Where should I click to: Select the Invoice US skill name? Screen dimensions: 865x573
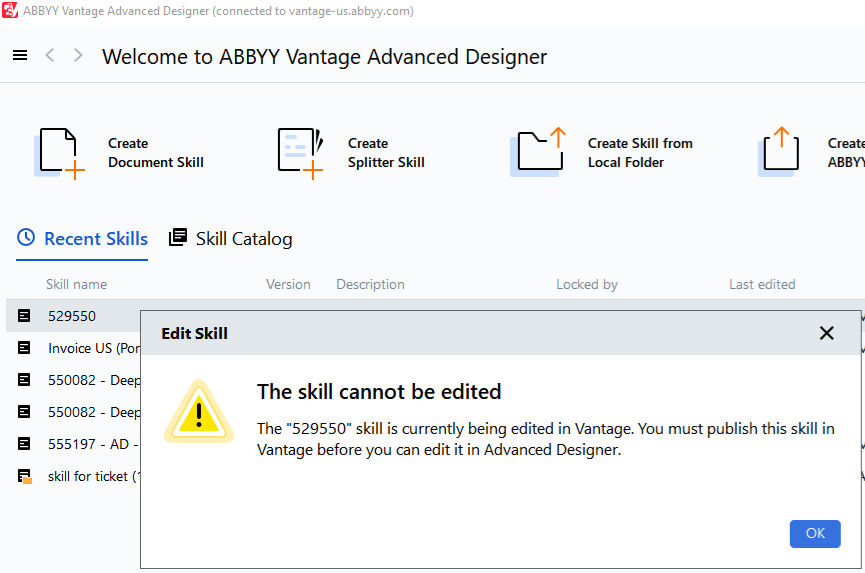(94, 348)
